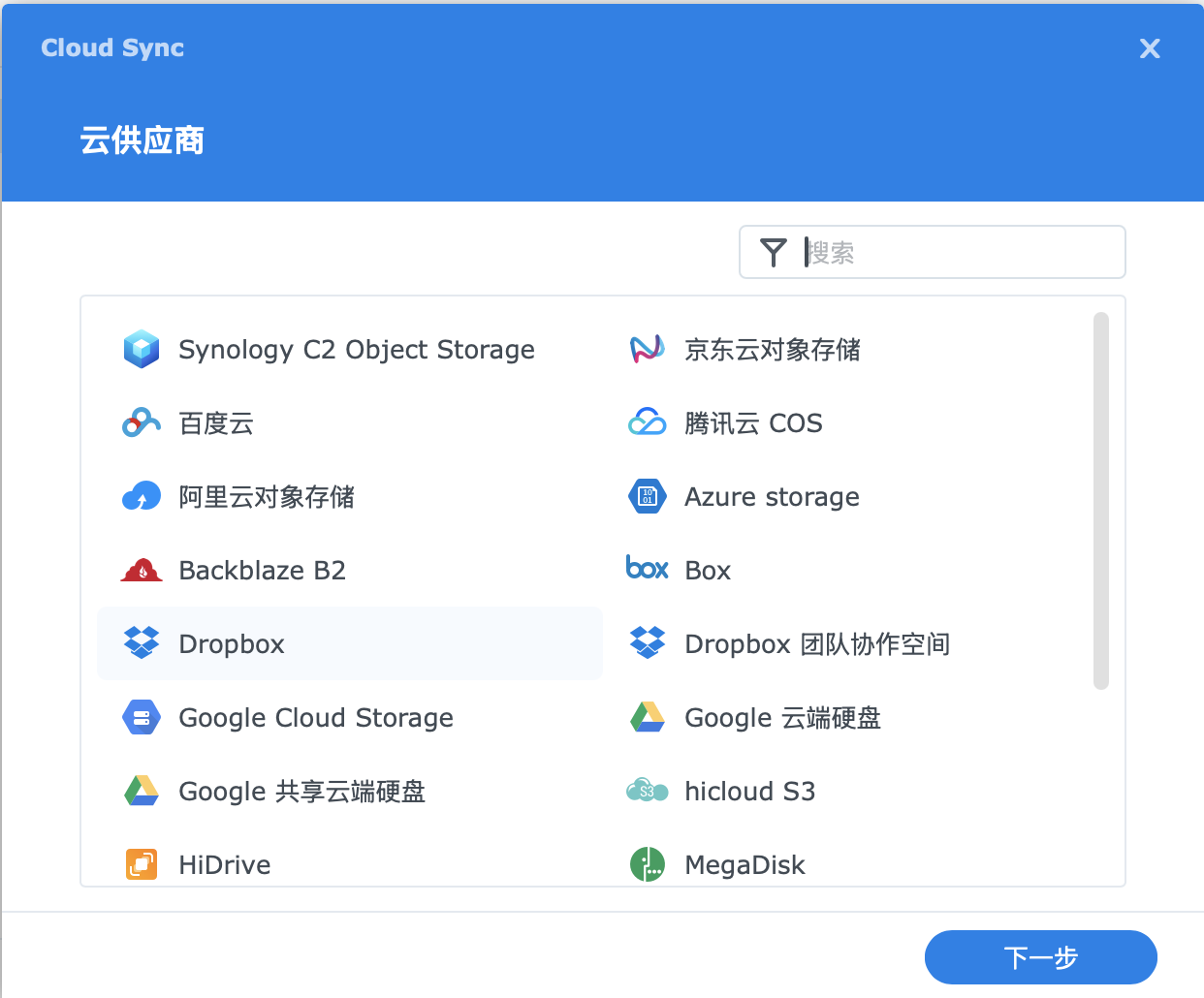Pick the MegaDisk provider label
Viewport: 1204px width, 998px height.
click(745, 865)
